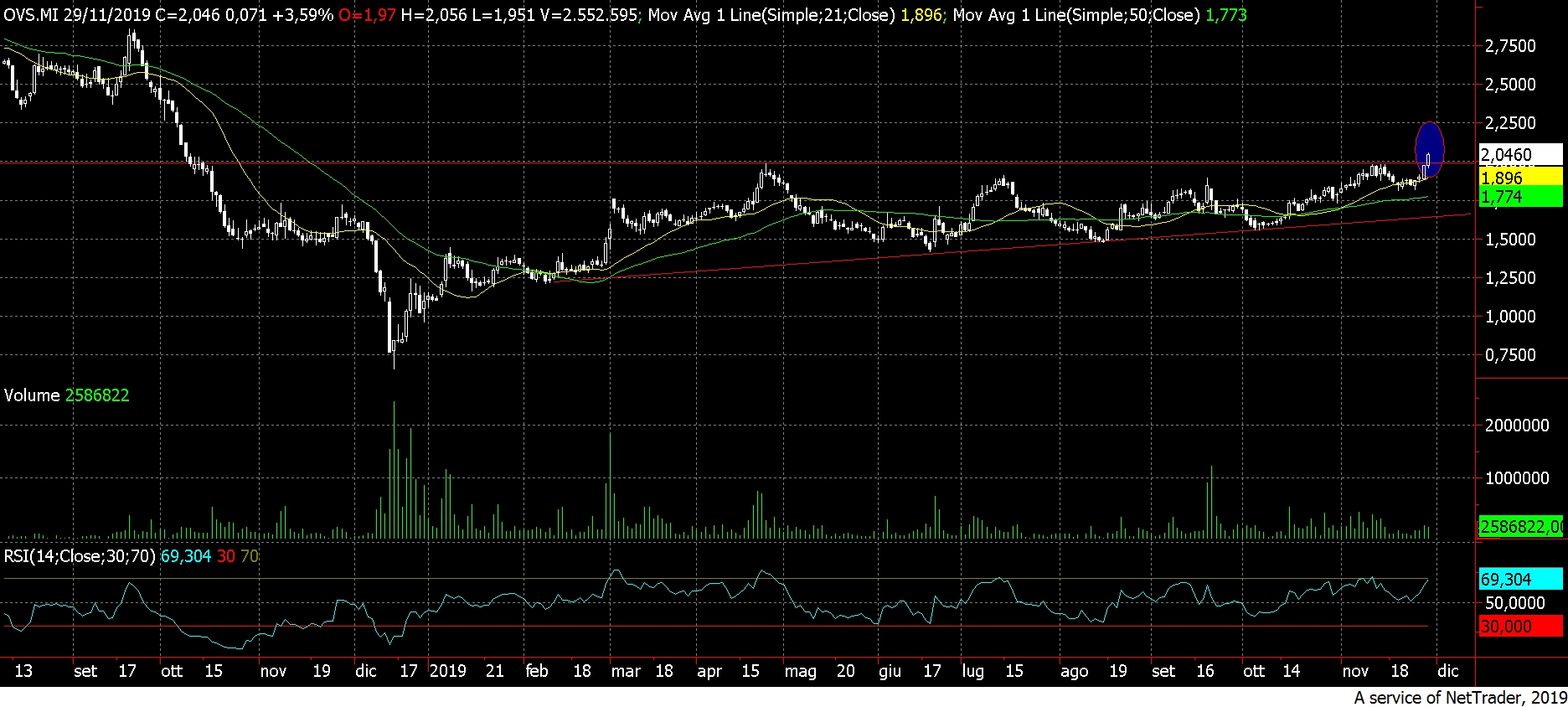Click the 'mar' month label on time axis
The height and width of the screenshot is (707, 1568).
(x=626, y=671)
